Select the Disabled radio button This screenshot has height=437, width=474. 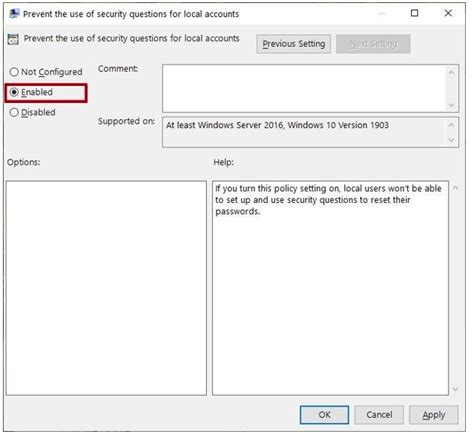point(14,113)
